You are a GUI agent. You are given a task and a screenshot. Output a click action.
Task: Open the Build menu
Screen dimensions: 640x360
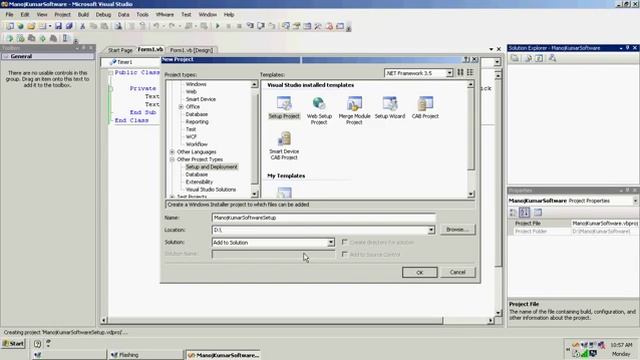83,14
